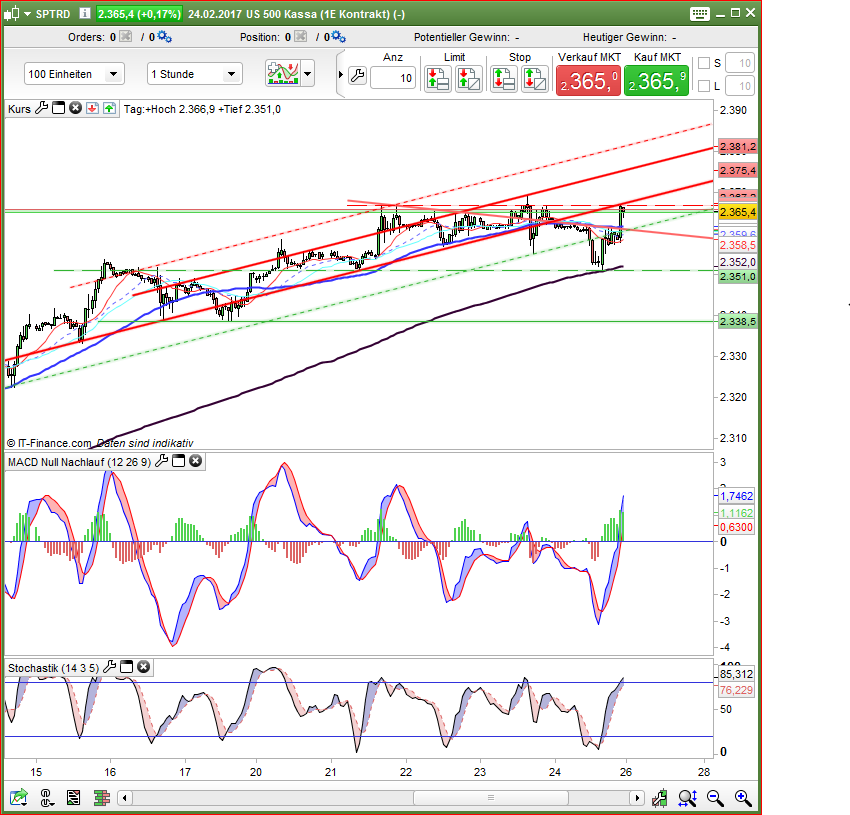Click the Kauf MKT buy button
The width and height of the screenshot is (850, 815).
pos(656,81)
